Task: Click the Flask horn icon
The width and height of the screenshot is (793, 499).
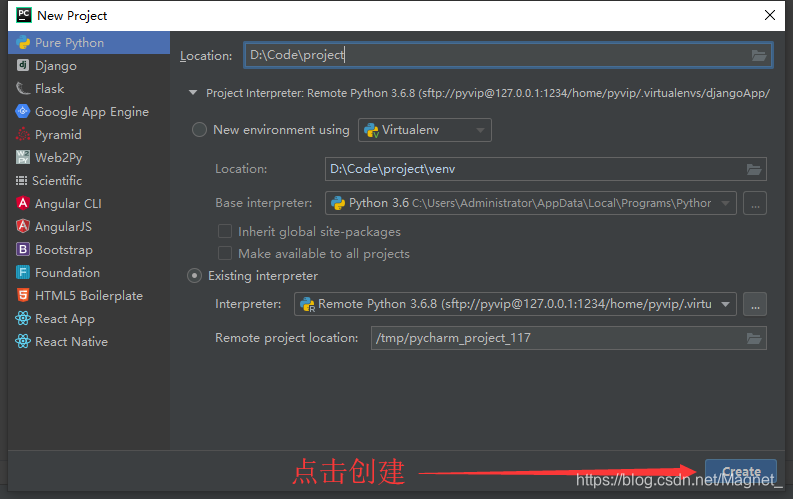Action: [x=23, y=88]
